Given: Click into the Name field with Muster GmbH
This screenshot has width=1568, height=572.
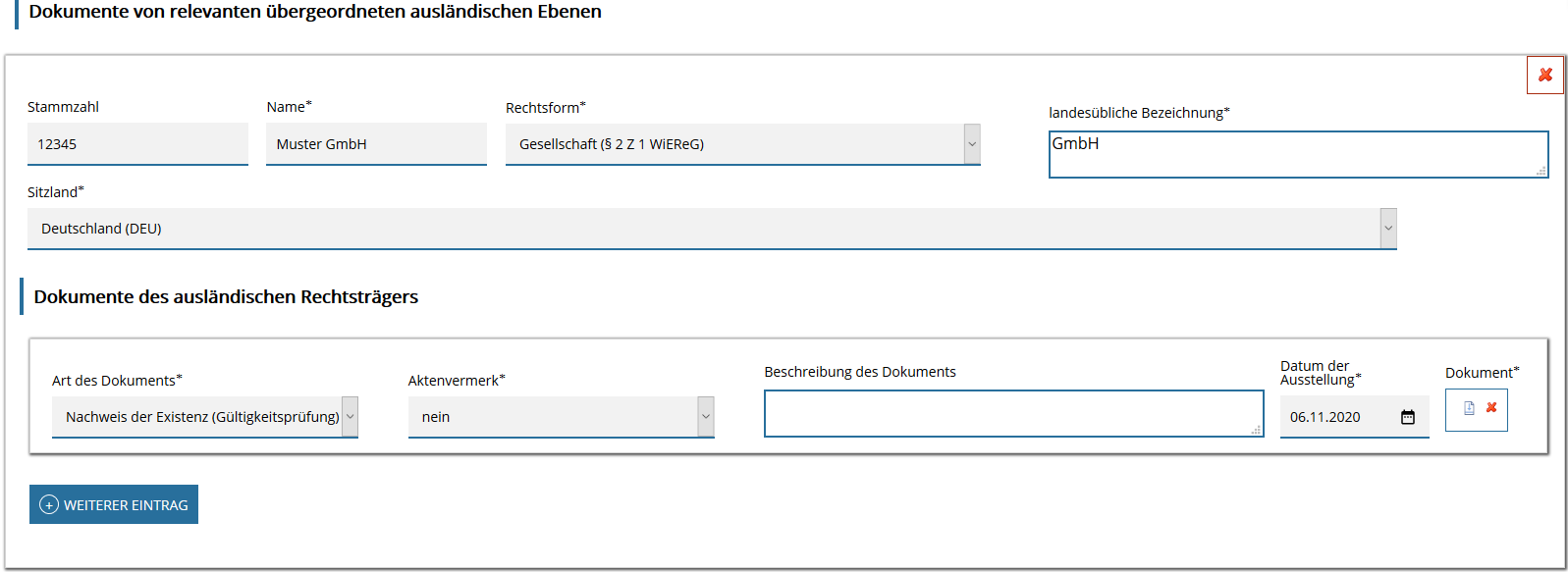Looking at the screenshot, I should pos(376,144).
